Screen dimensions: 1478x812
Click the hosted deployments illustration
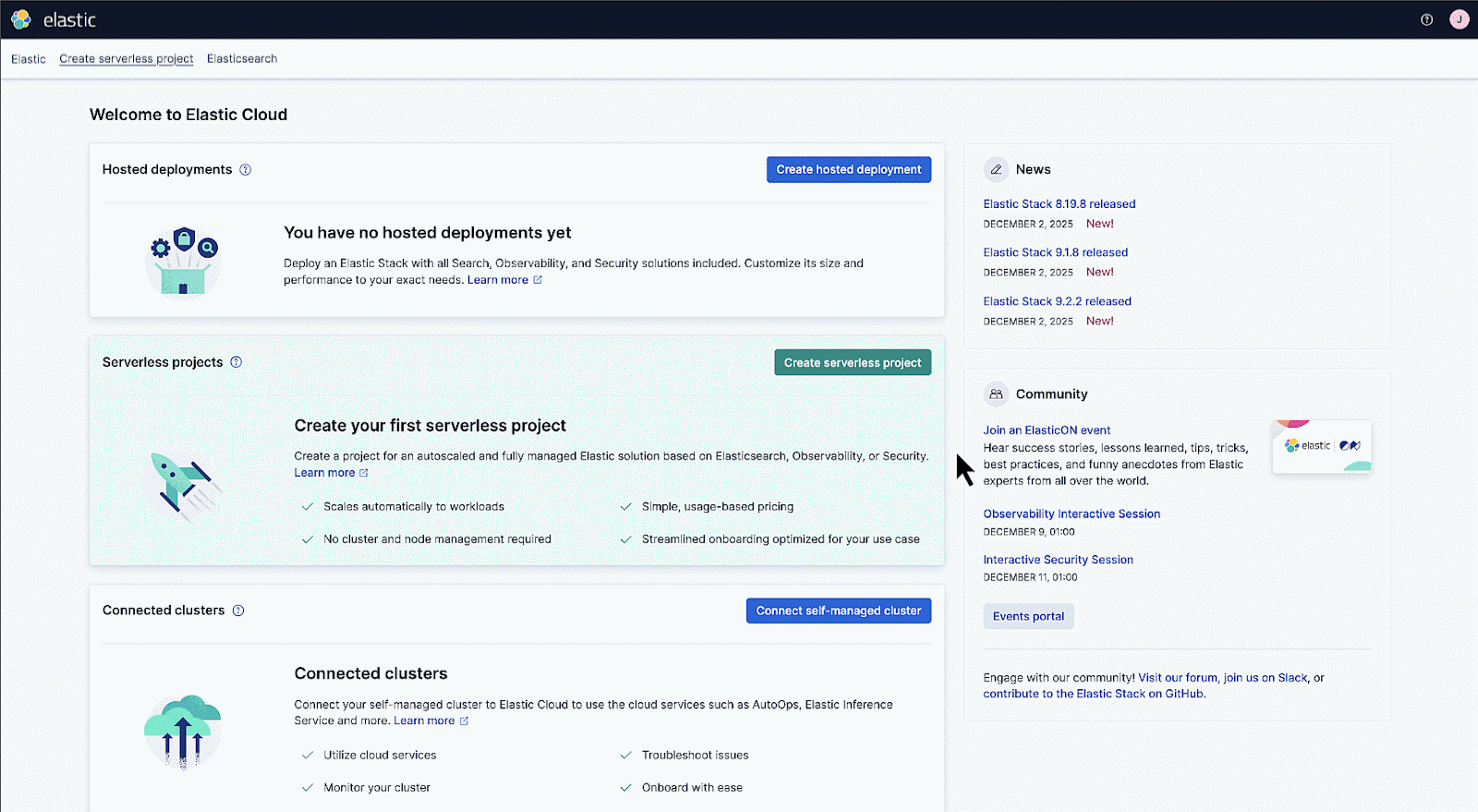click(183, 261)
